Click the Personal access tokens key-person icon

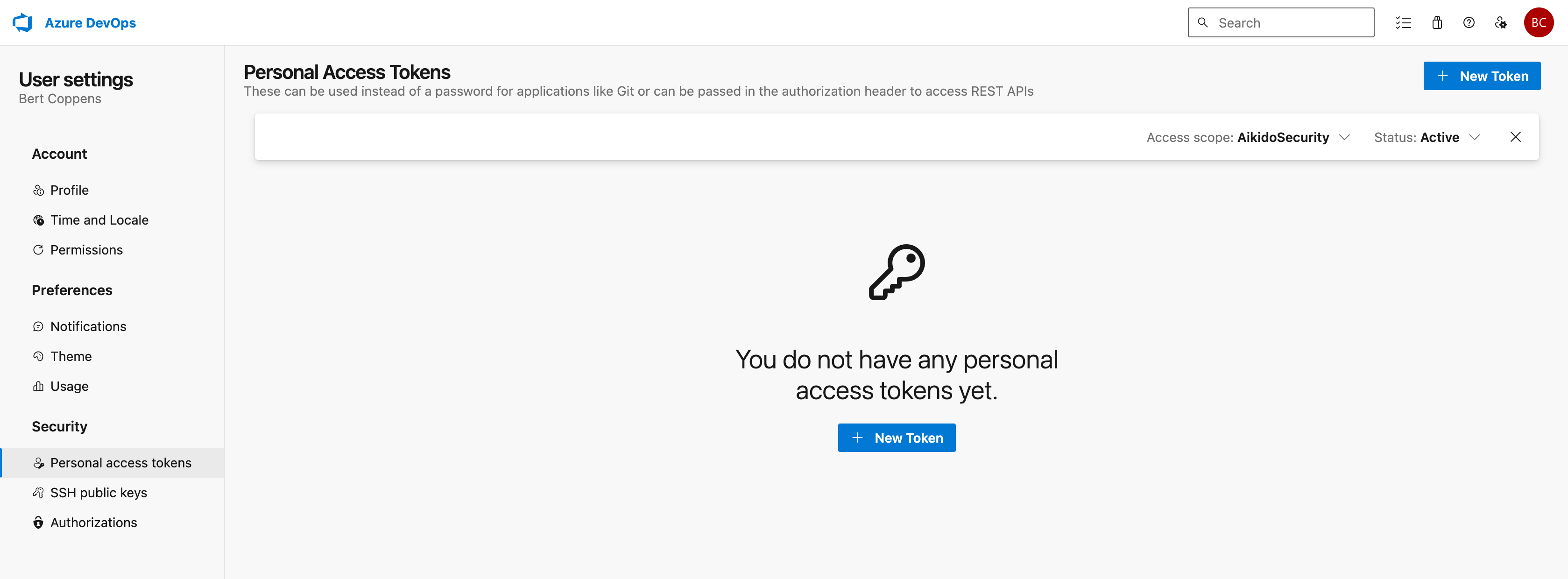click(38, 463)
